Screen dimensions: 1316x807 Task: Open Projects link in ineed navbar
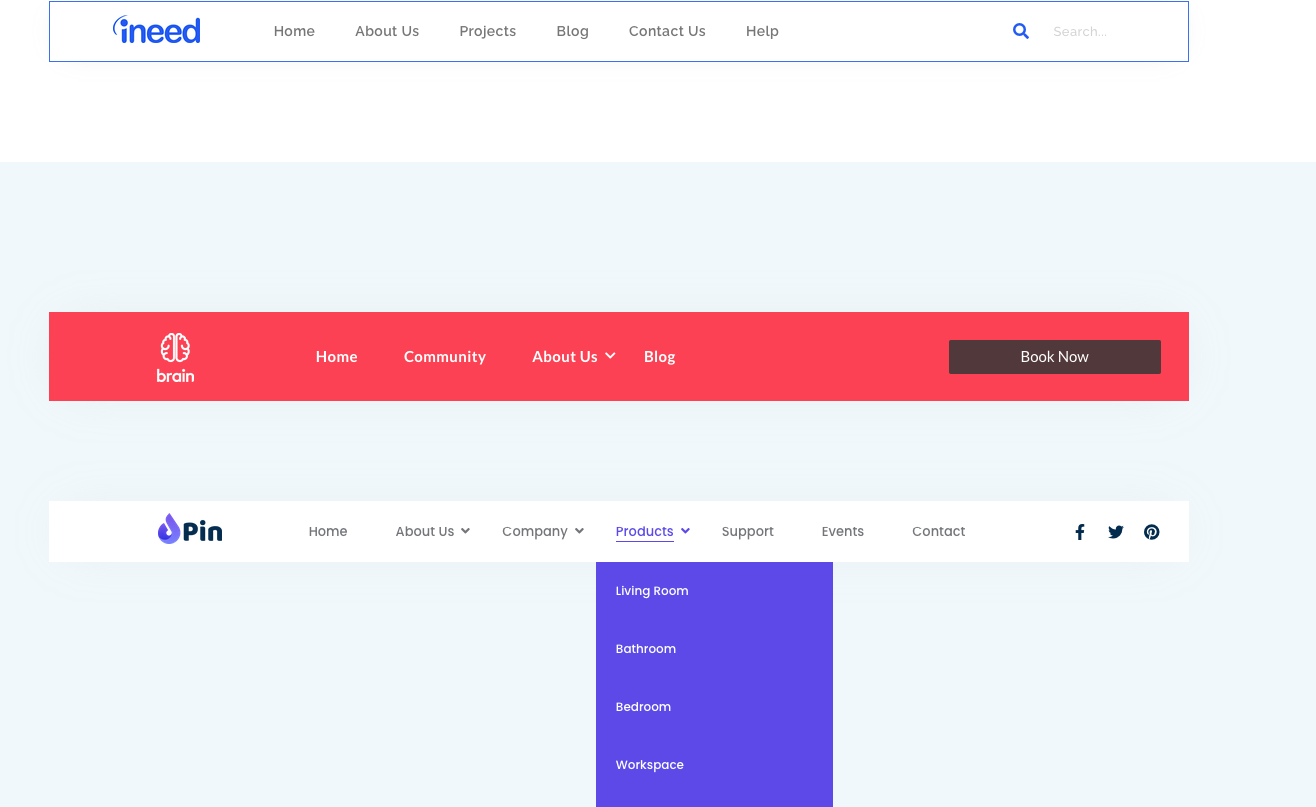488,31
